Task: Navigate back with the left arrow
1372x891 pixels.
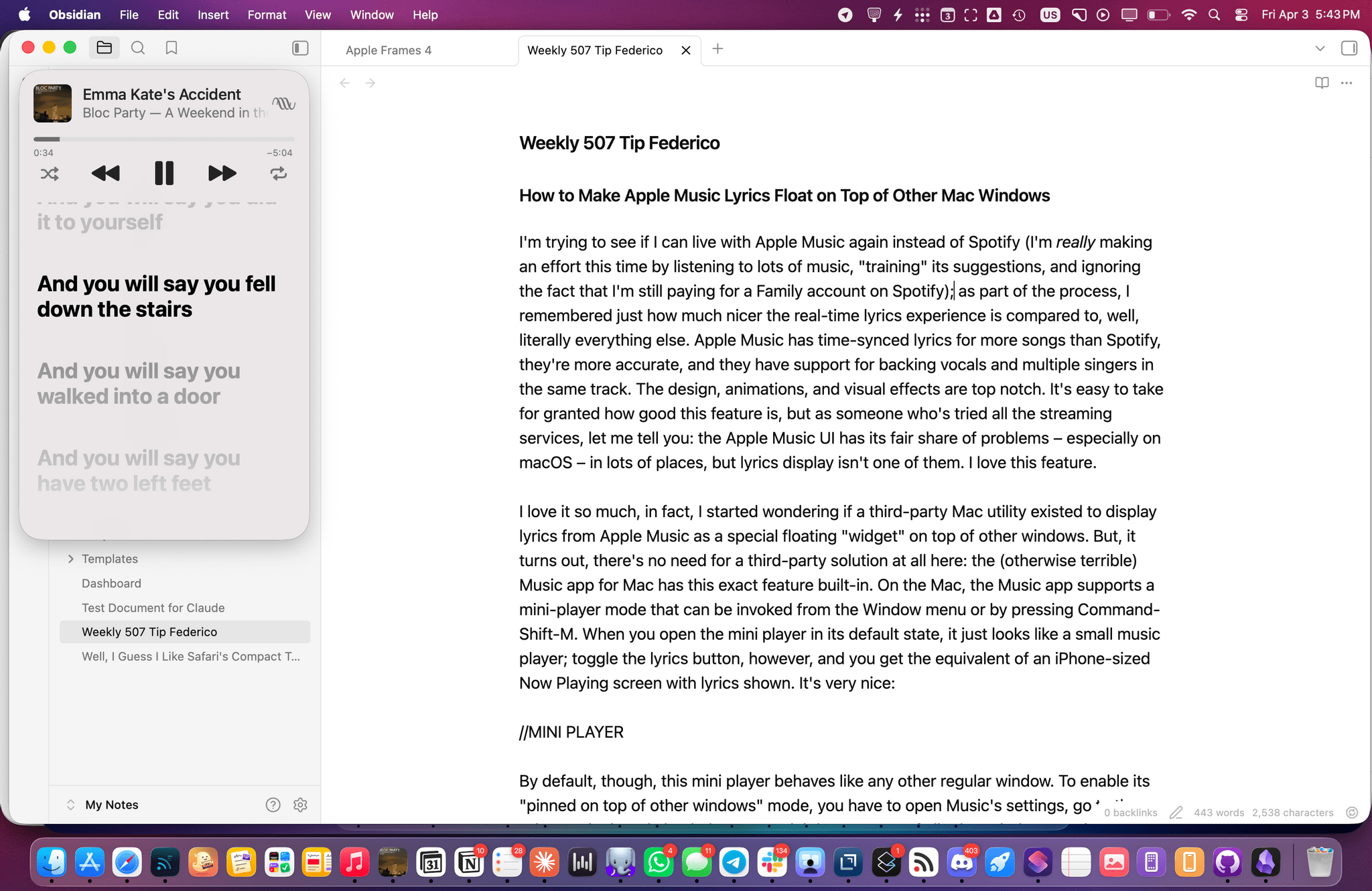Action: [x=344, y=83]
